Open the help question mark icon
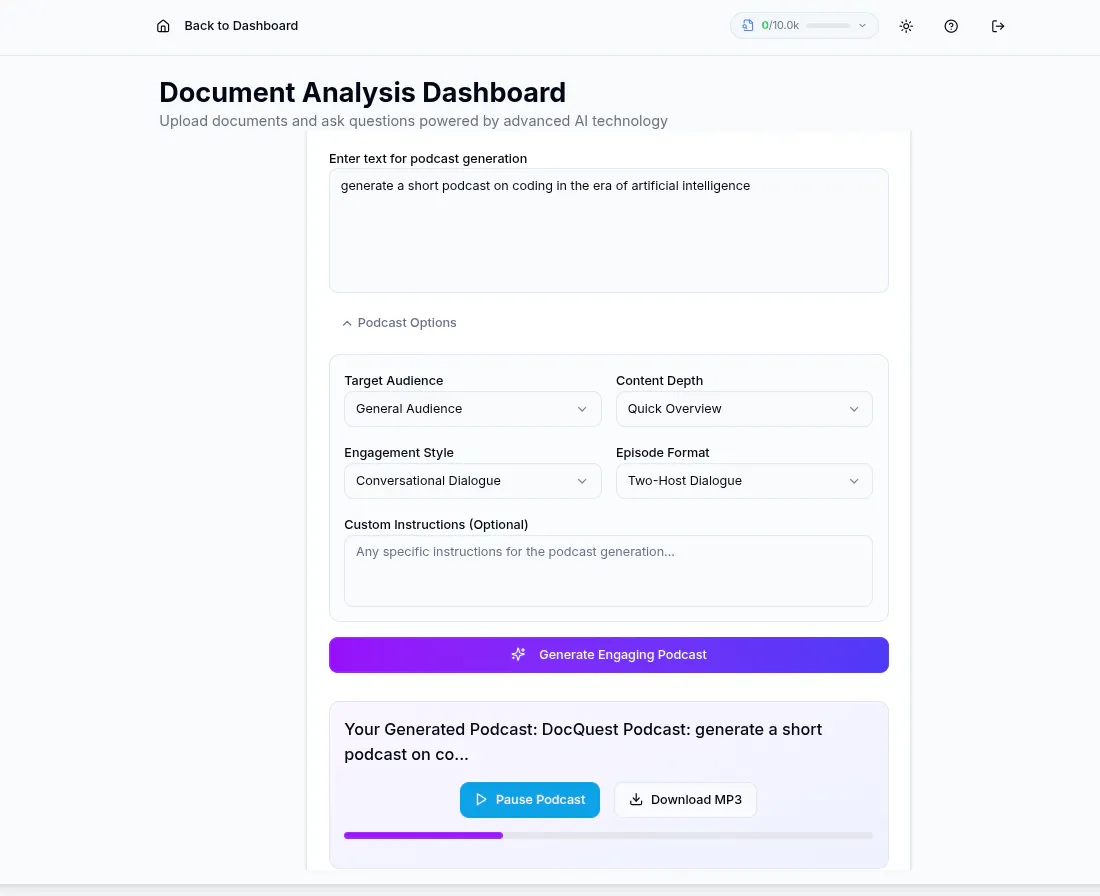Screen dimensions: 1100x896 pyautogui.click(x=951, y=26)
